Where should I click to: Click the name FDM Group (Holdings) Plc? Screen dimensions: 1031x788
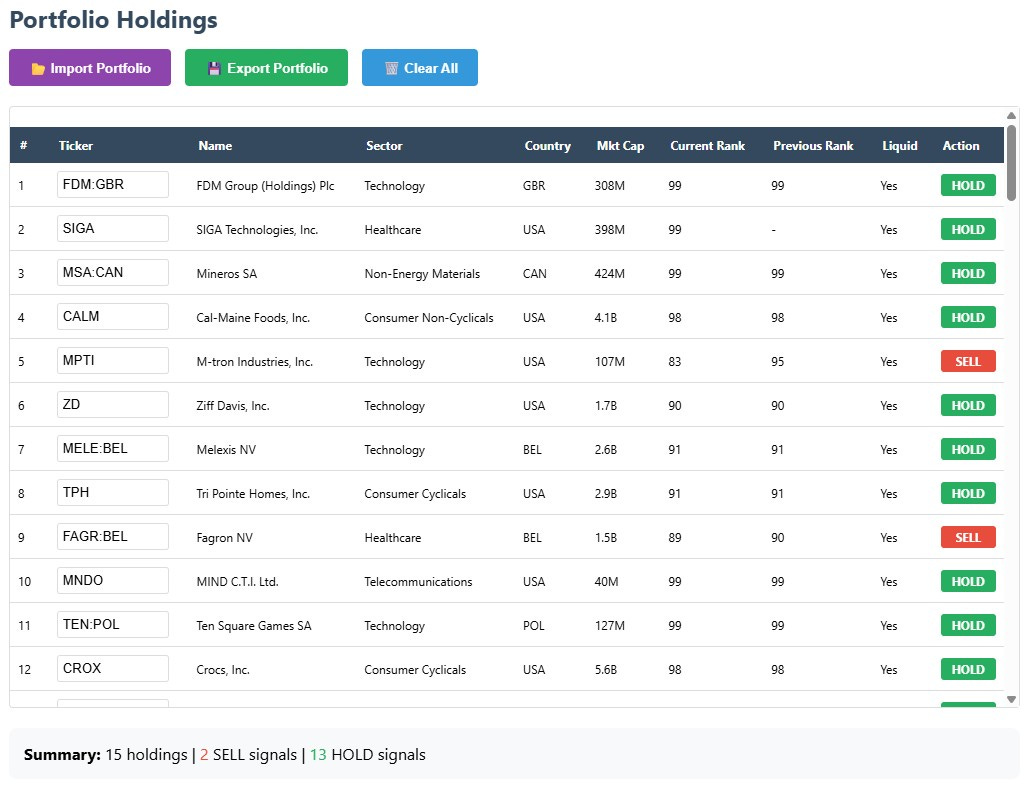265,186
